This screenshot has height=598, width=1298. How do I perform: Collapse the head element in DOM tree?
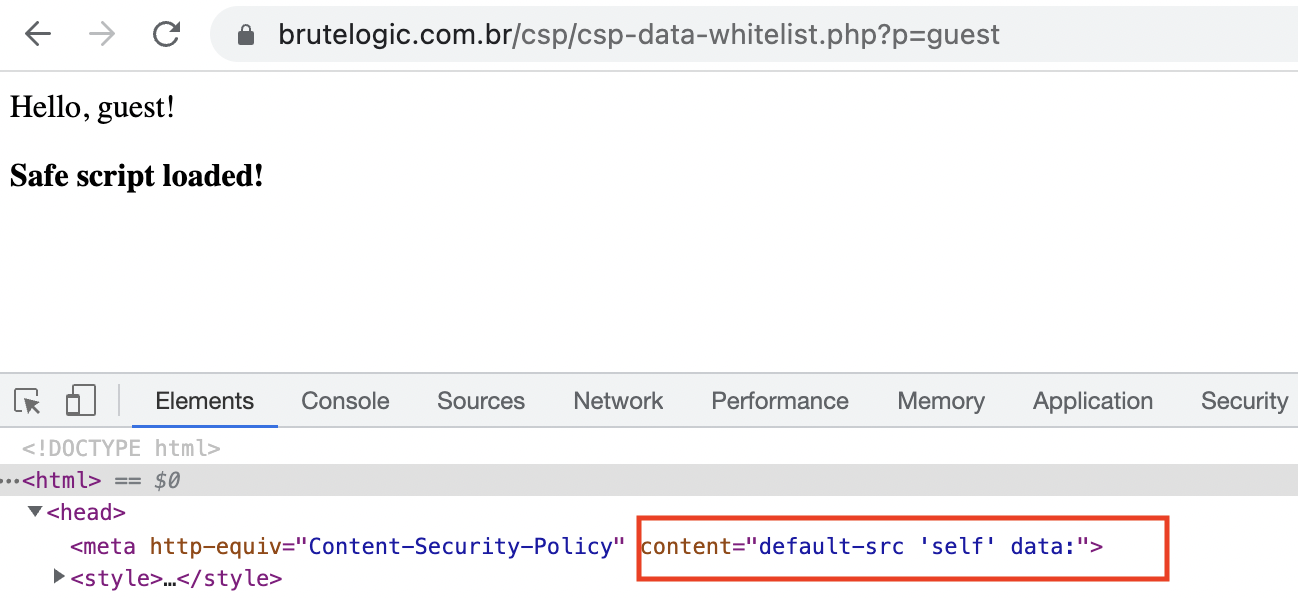(x=37, y=512)
